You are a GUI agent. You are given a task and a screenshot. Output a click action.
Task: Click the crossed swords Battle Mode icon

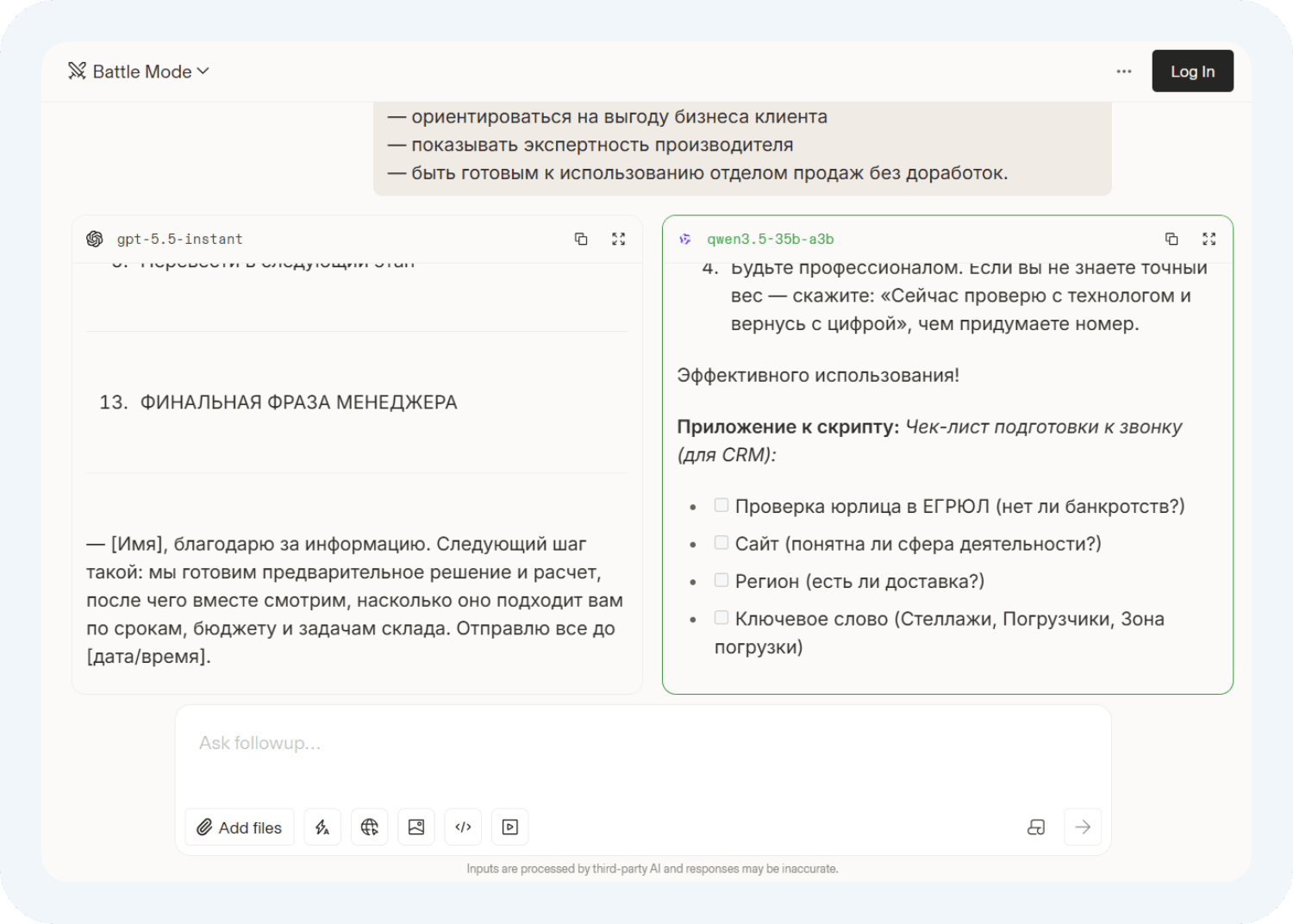(x=77, y=72)
